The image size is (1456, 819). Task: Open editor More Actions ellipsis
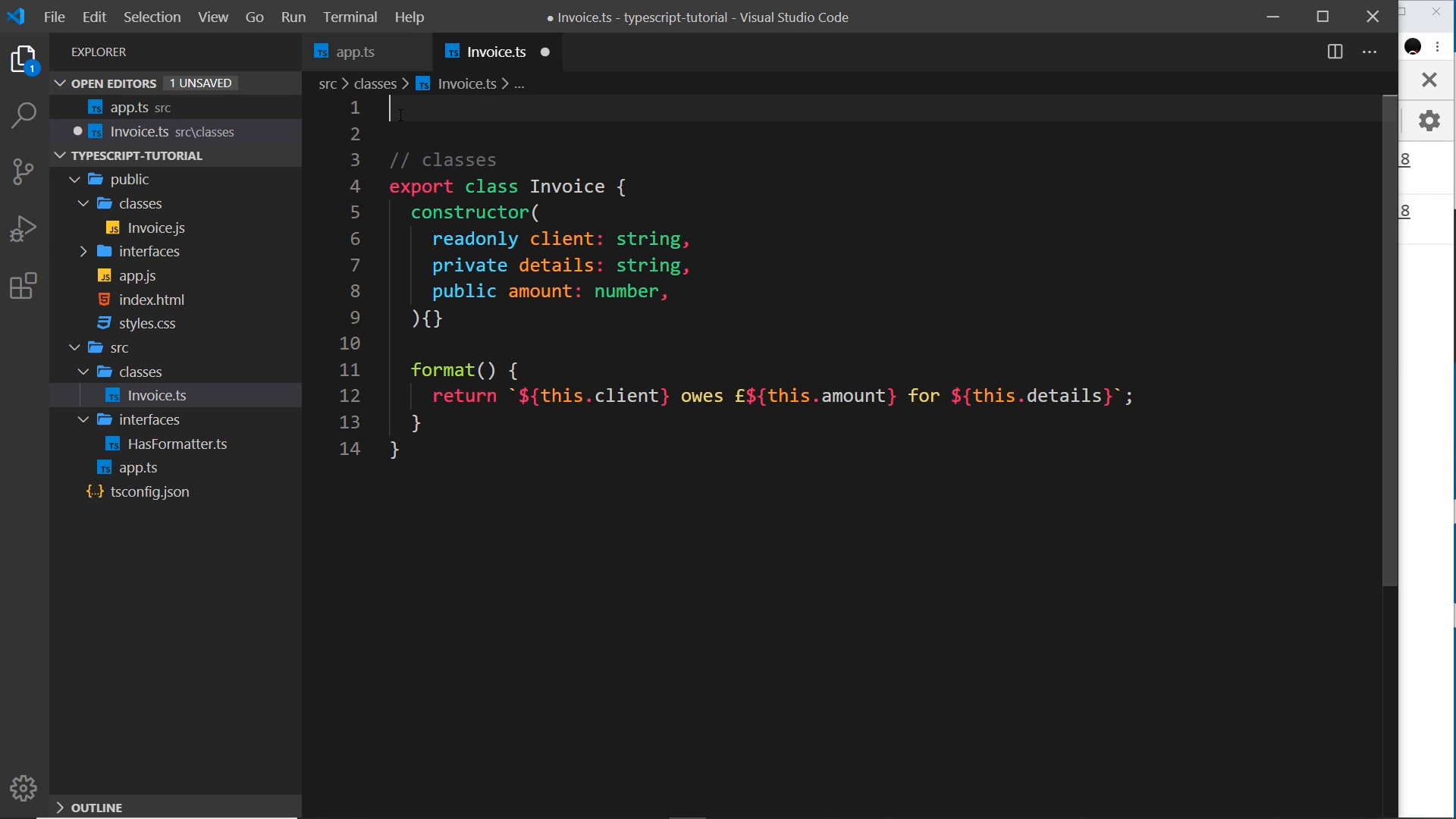click(1370, 52)
